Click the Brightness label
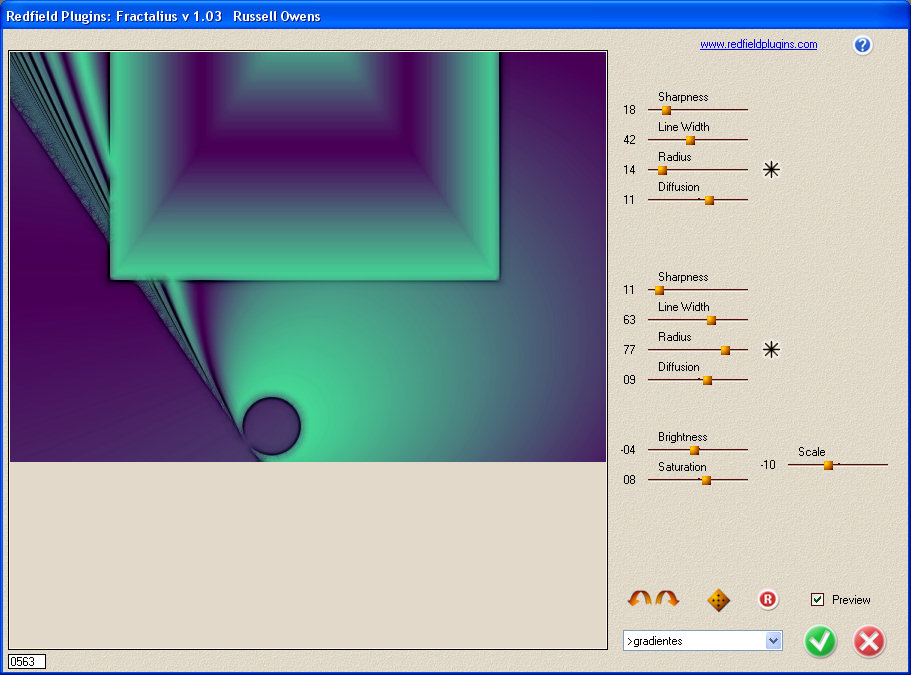The image size is (911, 675). (x=683, y=437)
